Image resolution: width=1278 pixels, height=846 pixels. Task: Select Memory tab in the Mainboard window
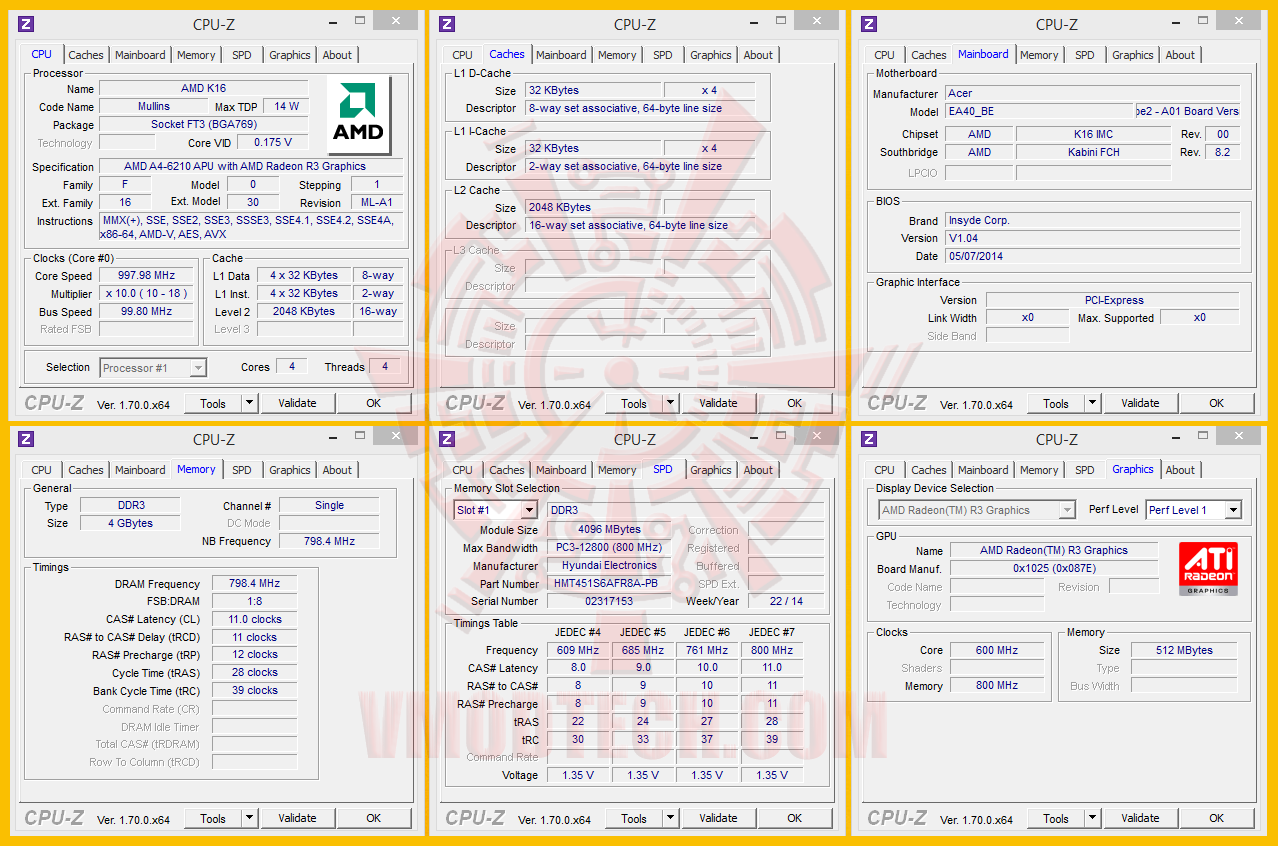tap(1039, 55)
